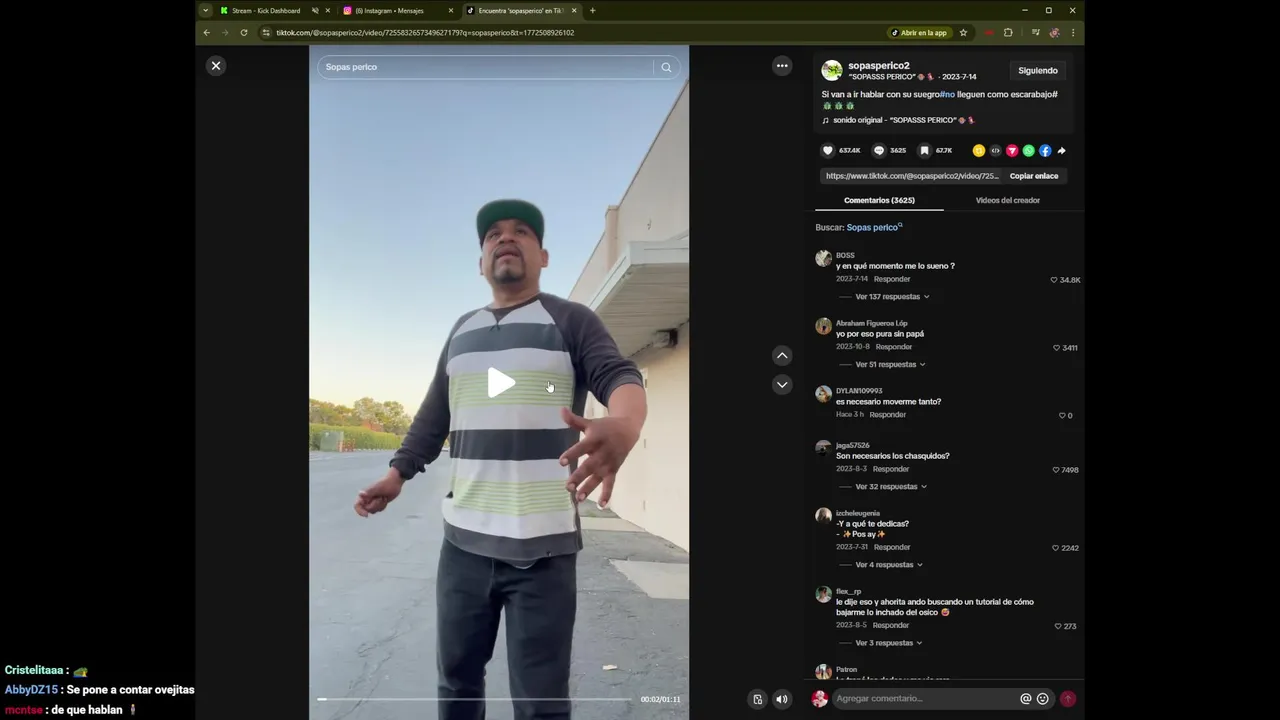Reload the page with browser refresh icon

(243, 33)
